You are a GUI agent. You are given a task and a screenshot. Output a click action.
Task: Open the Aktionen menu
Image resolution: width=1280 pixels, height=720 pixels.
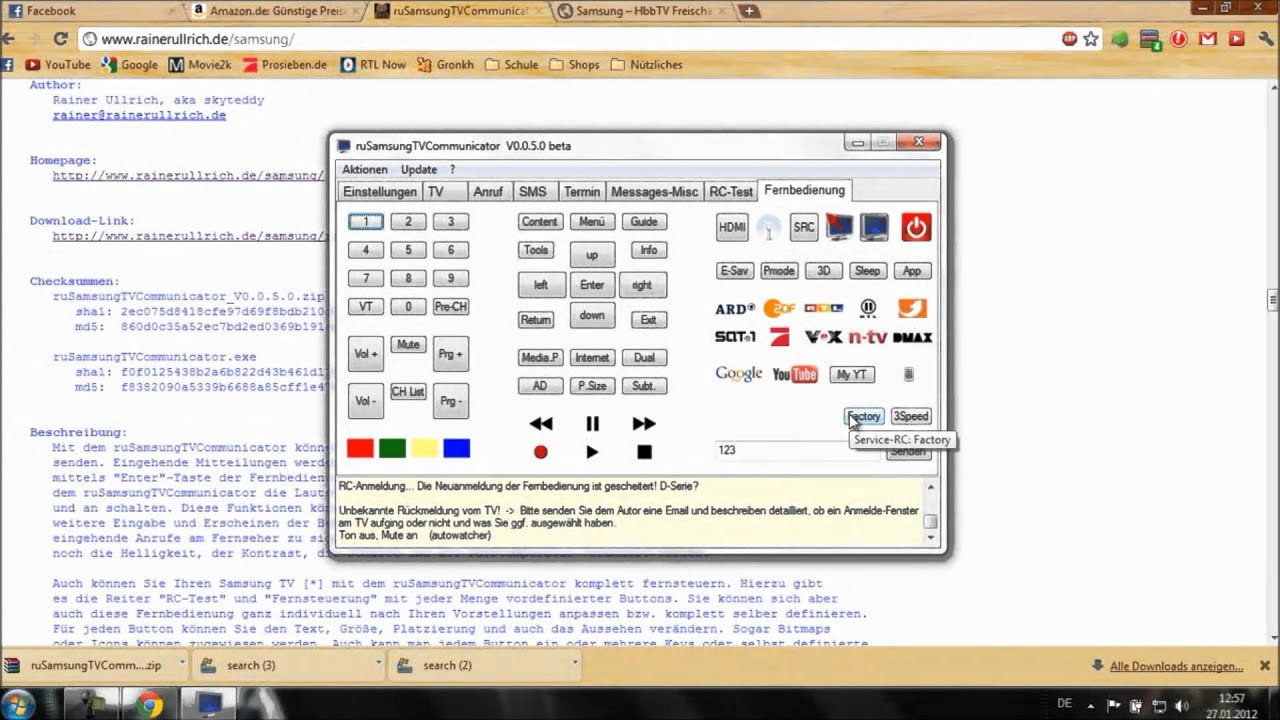(365, 170)
